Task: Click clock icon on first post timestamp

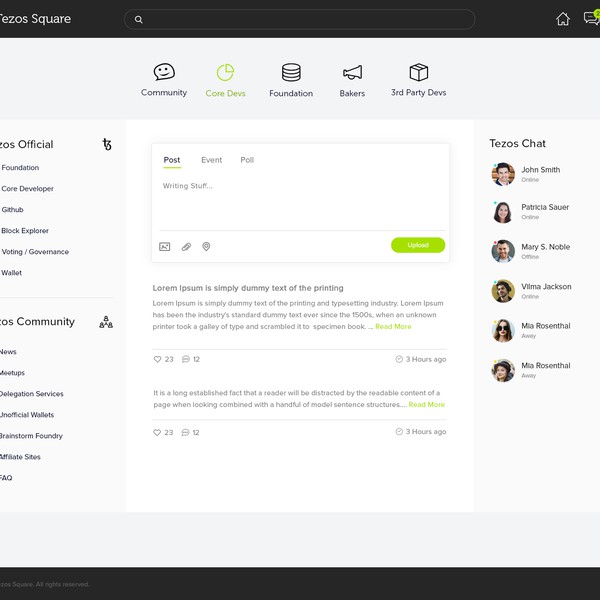Action: point(399,359)
